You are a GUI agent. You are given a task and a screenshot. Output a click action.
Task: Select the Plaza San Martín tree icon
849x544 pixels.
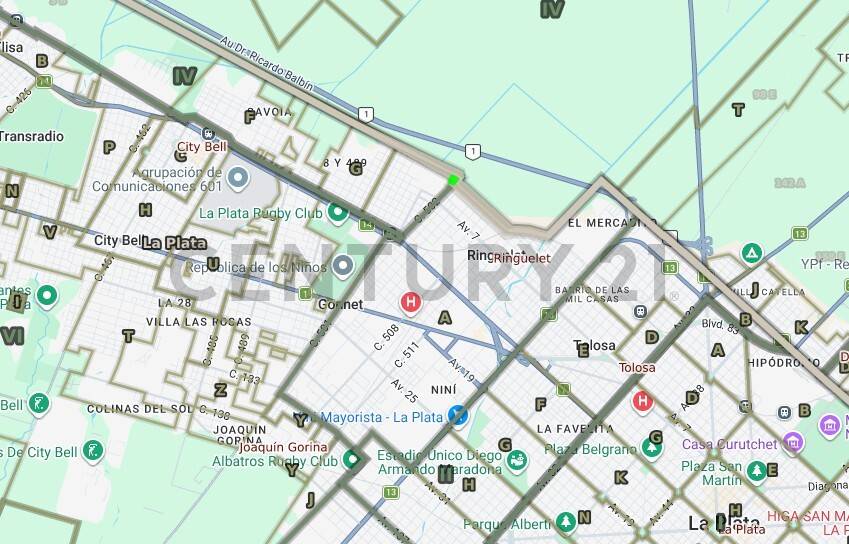tap(757, 470)
